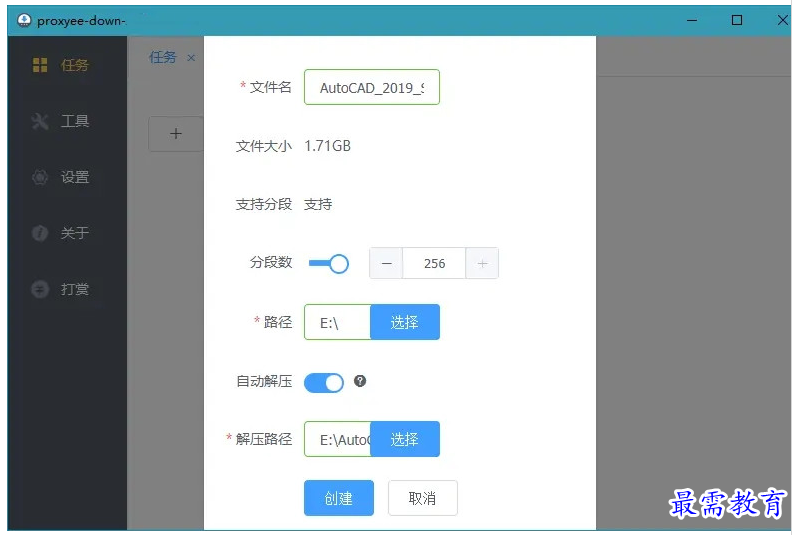
Task: Click the 解压路径 input field
Action: tap(337, 439)
